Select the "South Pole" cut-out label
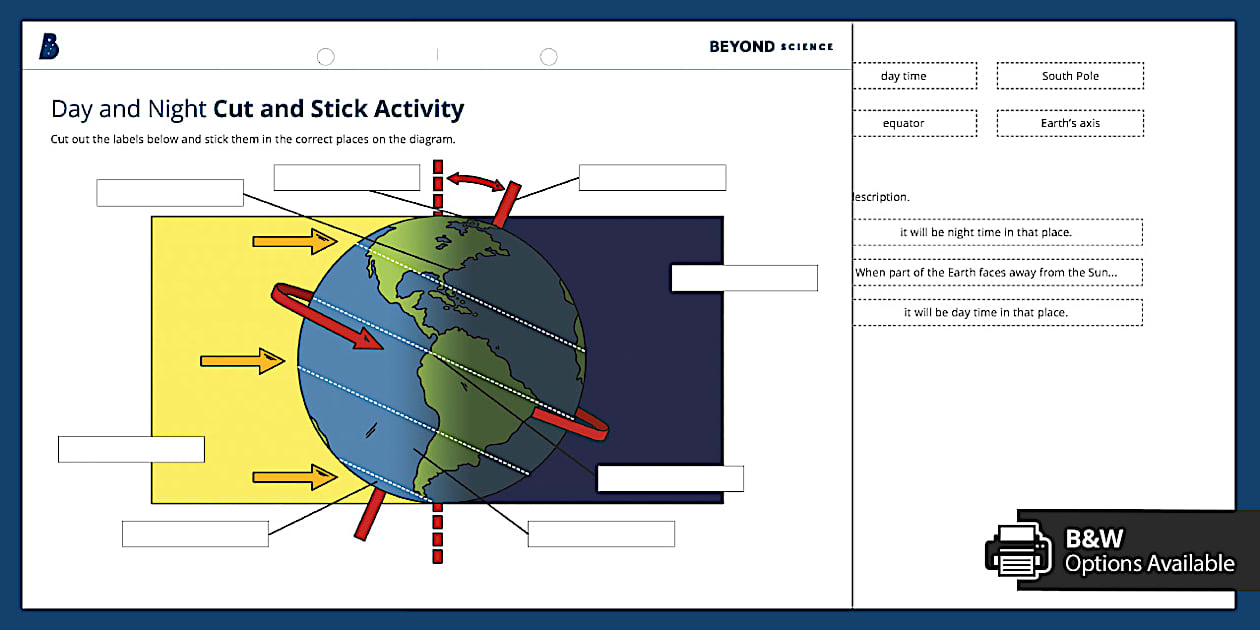Viewport: 1260px width, 630px height. coord(1069,75)
